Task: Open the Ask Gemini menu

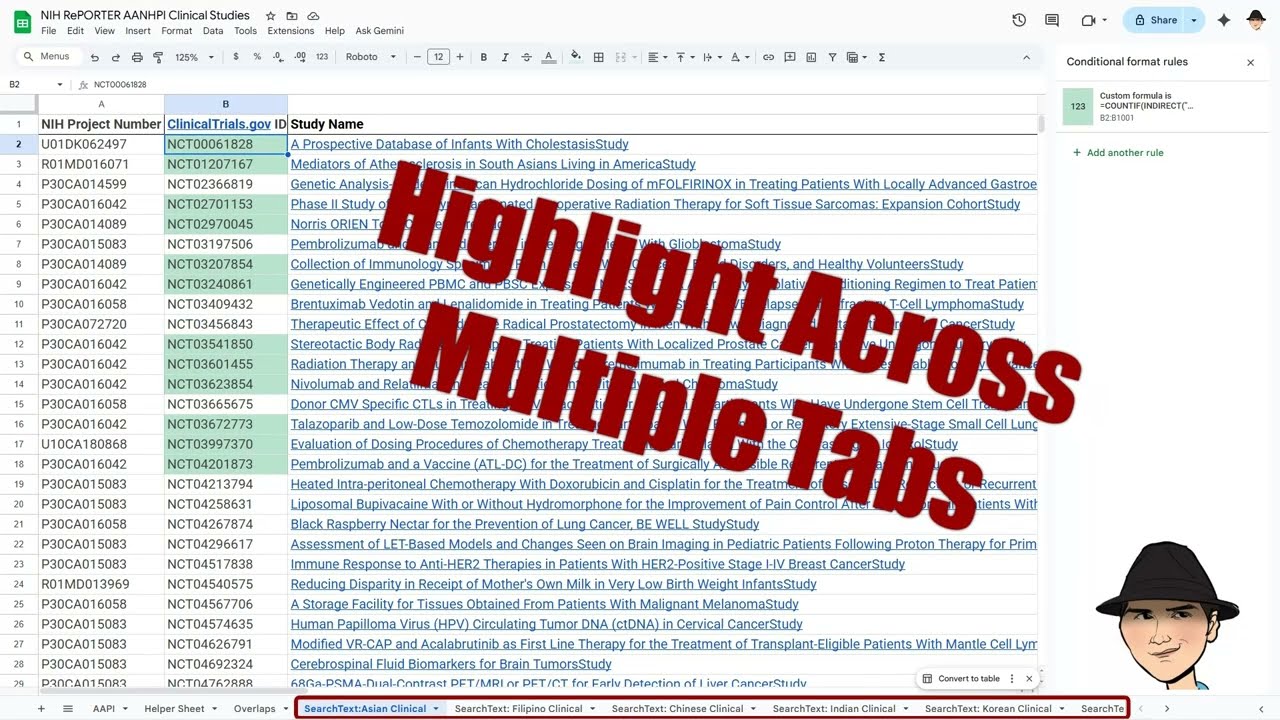Action: [x=380, y=31]
